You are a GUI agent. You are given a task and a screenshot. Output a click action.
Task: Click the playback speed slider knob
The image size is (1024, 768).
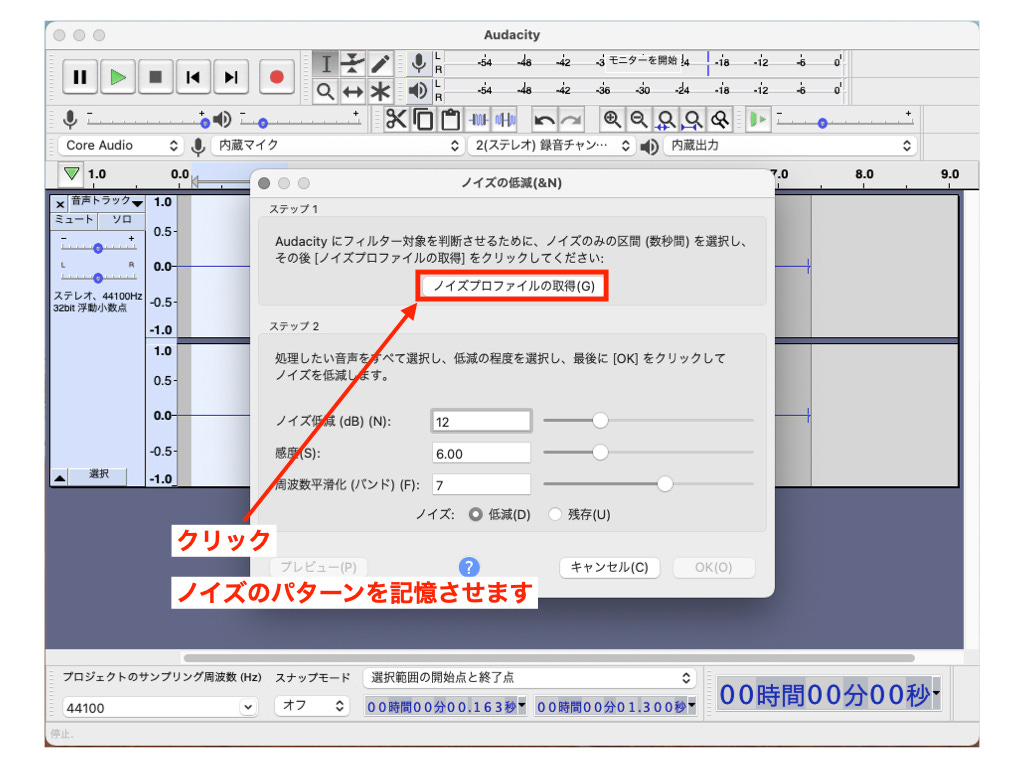823,123
